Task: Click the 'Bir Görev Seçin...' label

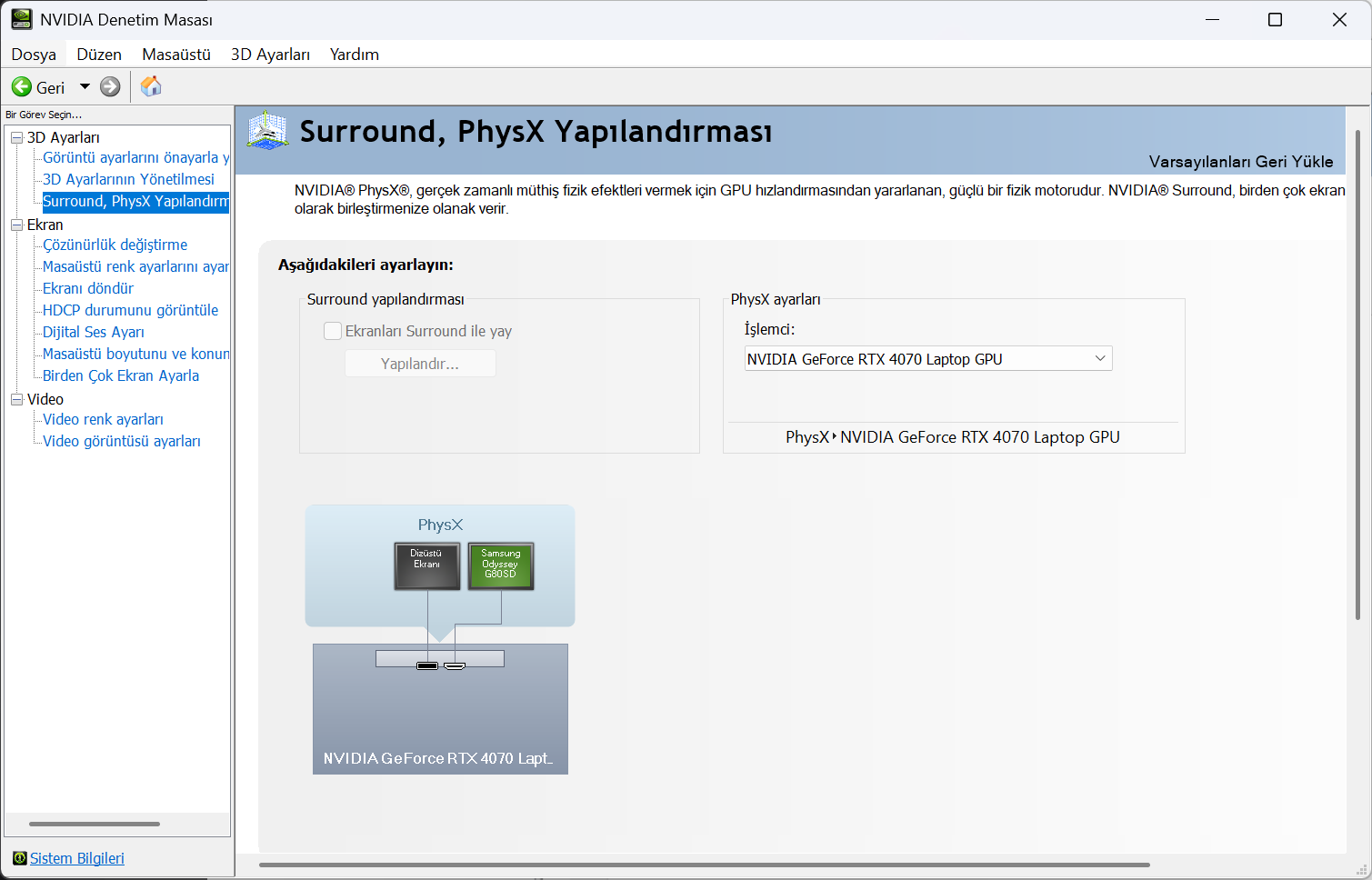Action: coord(44,115)
